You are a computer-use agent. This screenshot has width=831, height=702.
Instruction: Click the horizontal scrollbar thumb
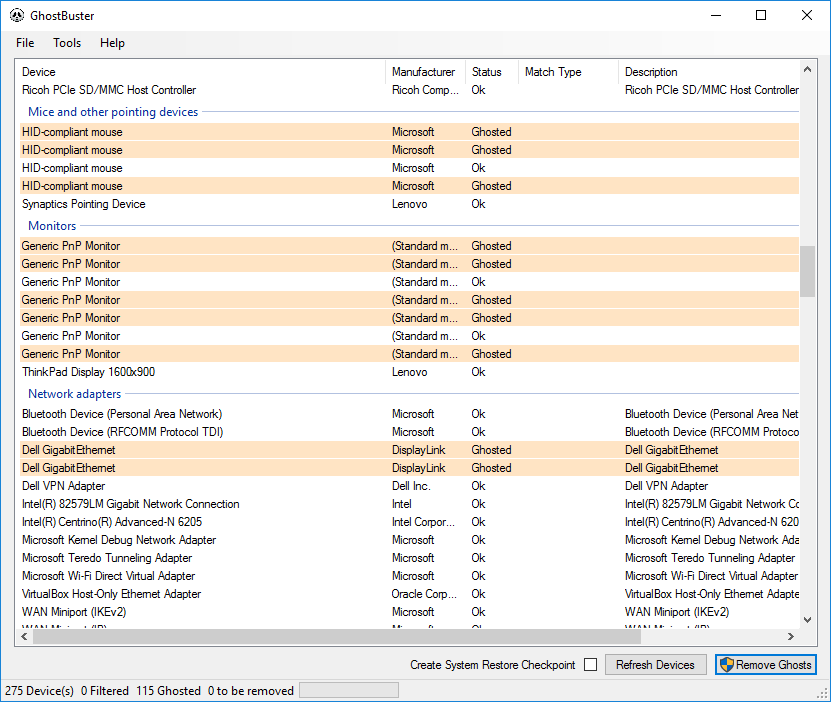[337, 636]
